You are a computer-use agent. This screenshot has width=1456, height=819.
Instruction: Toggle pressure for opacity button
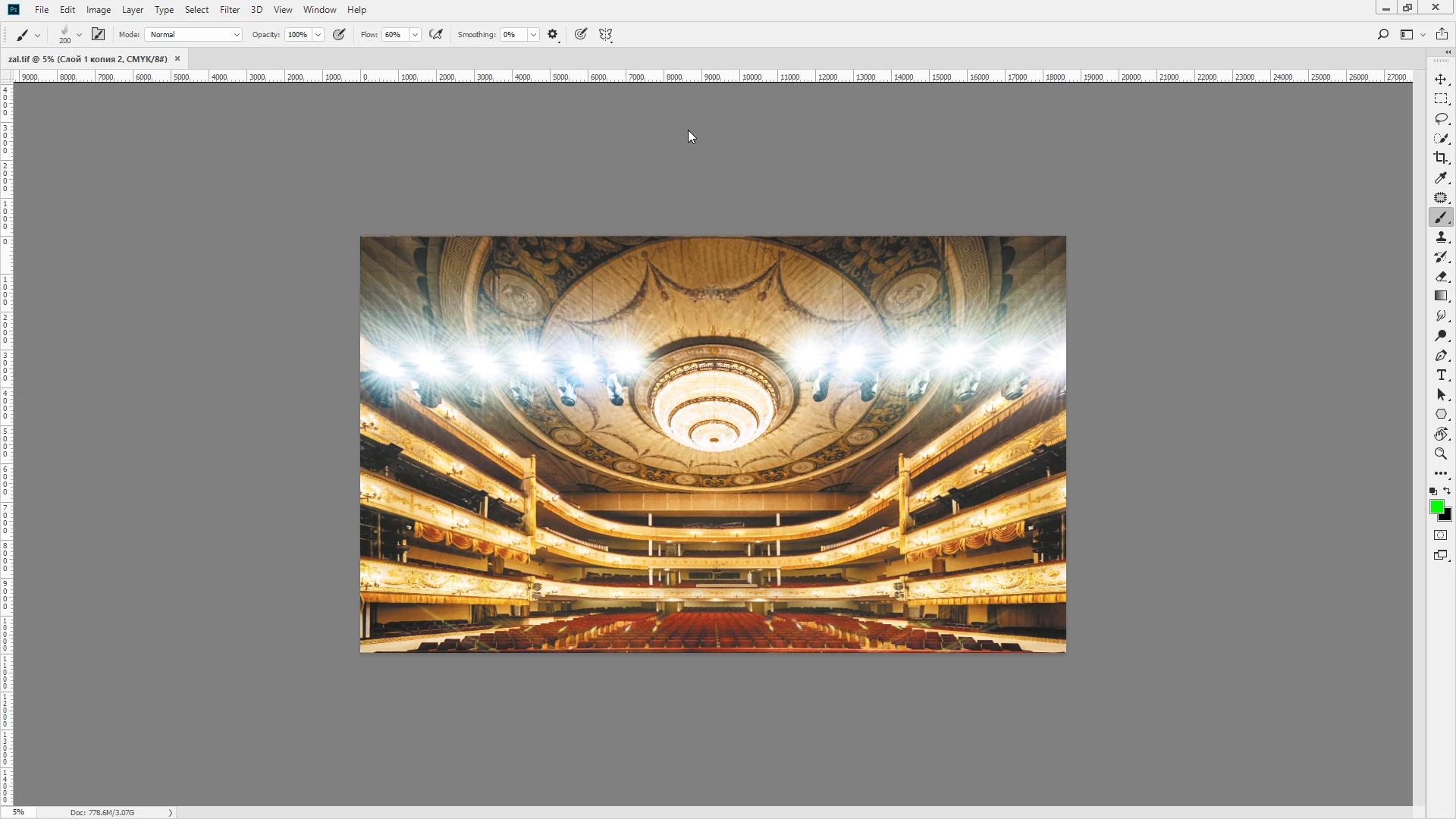(x=339, y=34)
